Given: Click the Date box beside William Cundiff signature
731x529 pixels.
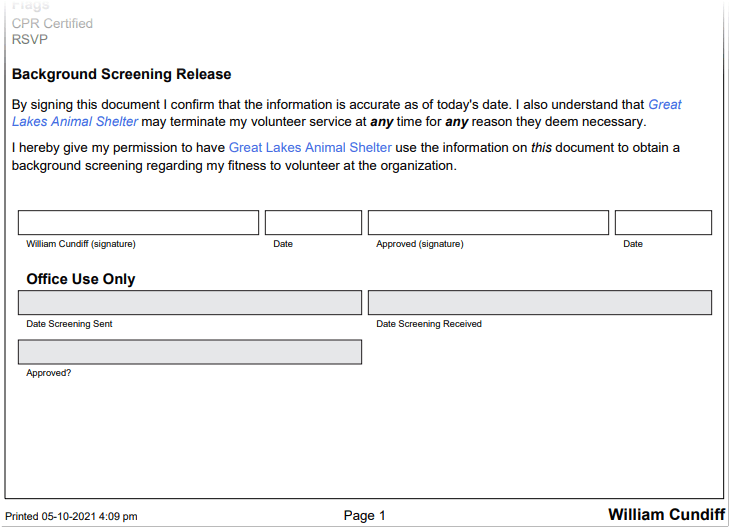Looking at the screenshot, I should (x=313, y=222).
